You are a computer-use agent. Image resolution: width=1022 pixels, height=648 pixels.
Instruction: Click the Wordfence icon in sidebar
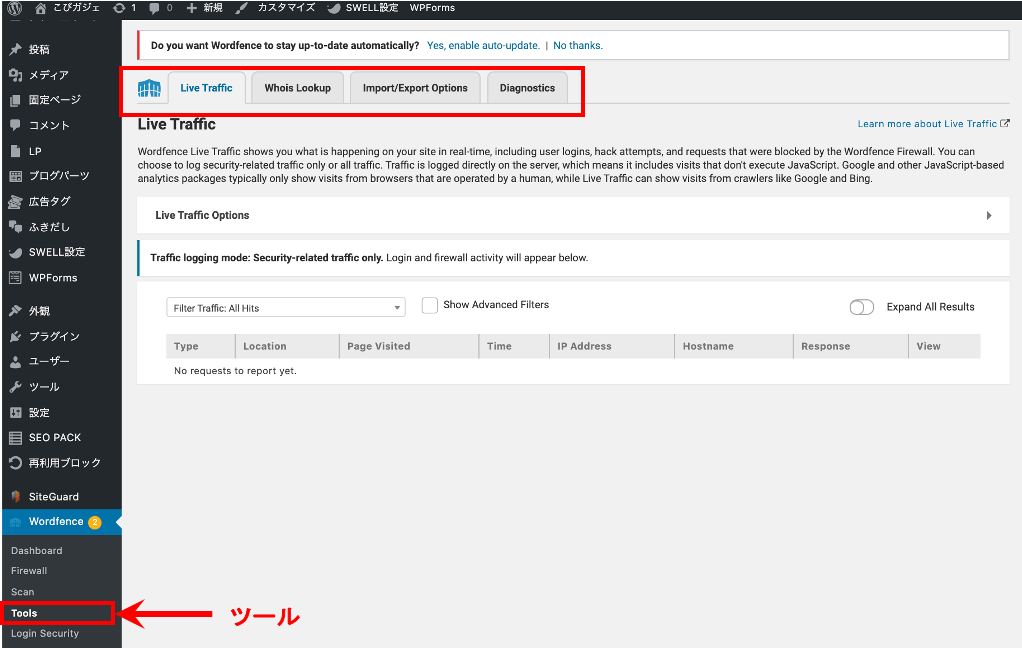click(x=16, y=522)
